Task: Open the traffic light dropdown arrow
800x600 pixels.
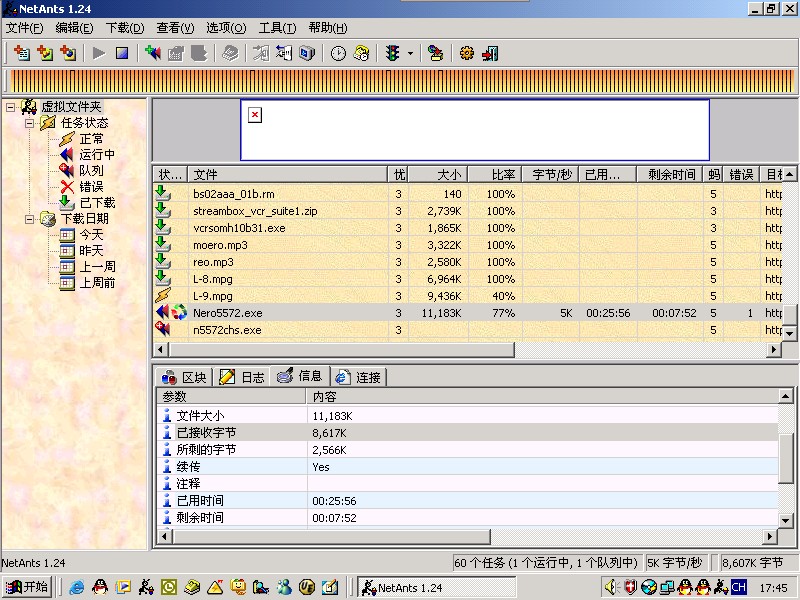Action: coord(410,53)
